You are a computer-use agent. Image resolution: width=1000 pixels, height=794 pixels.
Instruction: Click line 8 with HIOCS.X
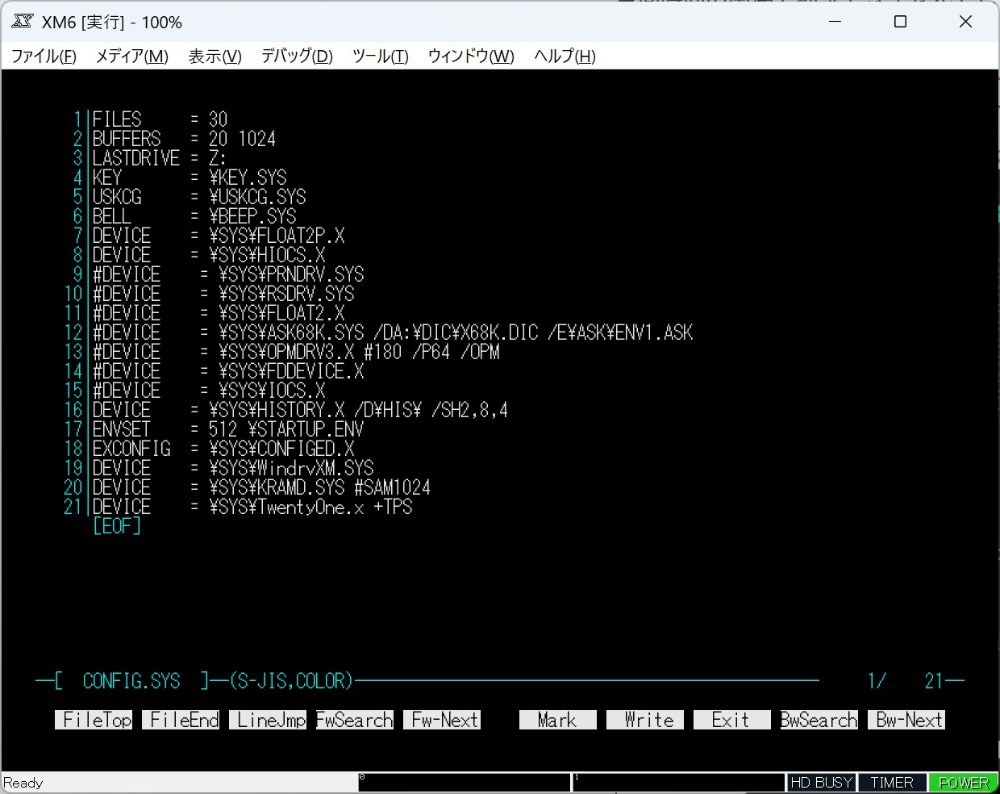[x=209, y=255]
